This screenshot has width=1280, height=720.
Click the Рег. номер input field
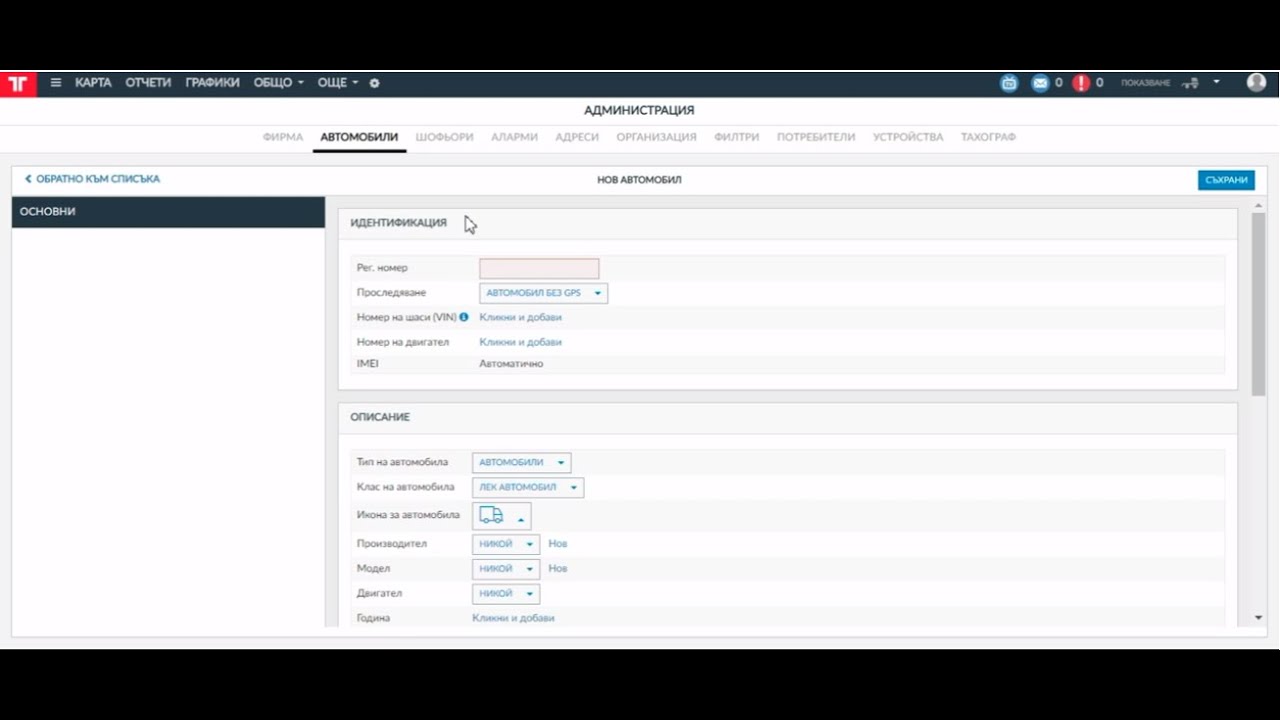click(539, 268)
